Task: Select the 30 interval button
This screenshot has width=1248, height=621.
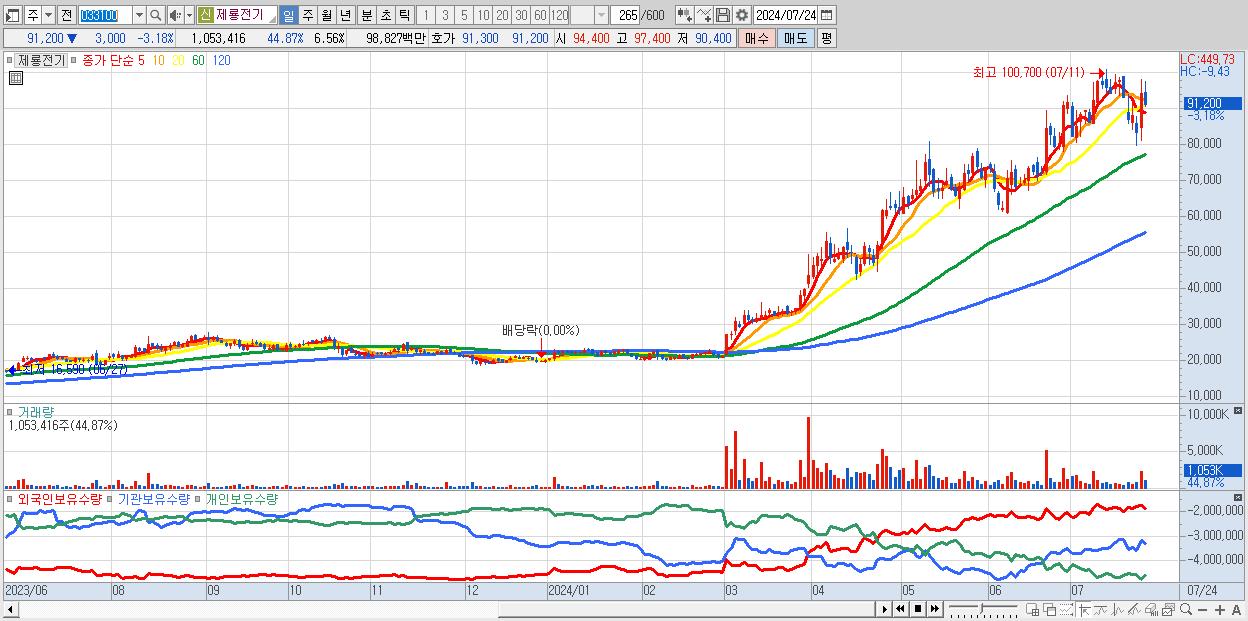Action: 521,15
